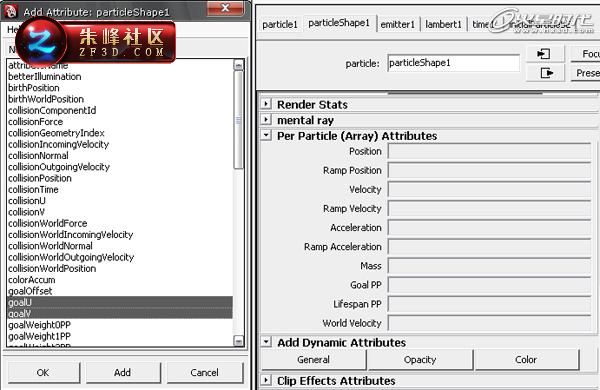Collapse Per Particle (Array) Attributes section
The width and height of the screenshot is (600, 390).
[266, 135]
